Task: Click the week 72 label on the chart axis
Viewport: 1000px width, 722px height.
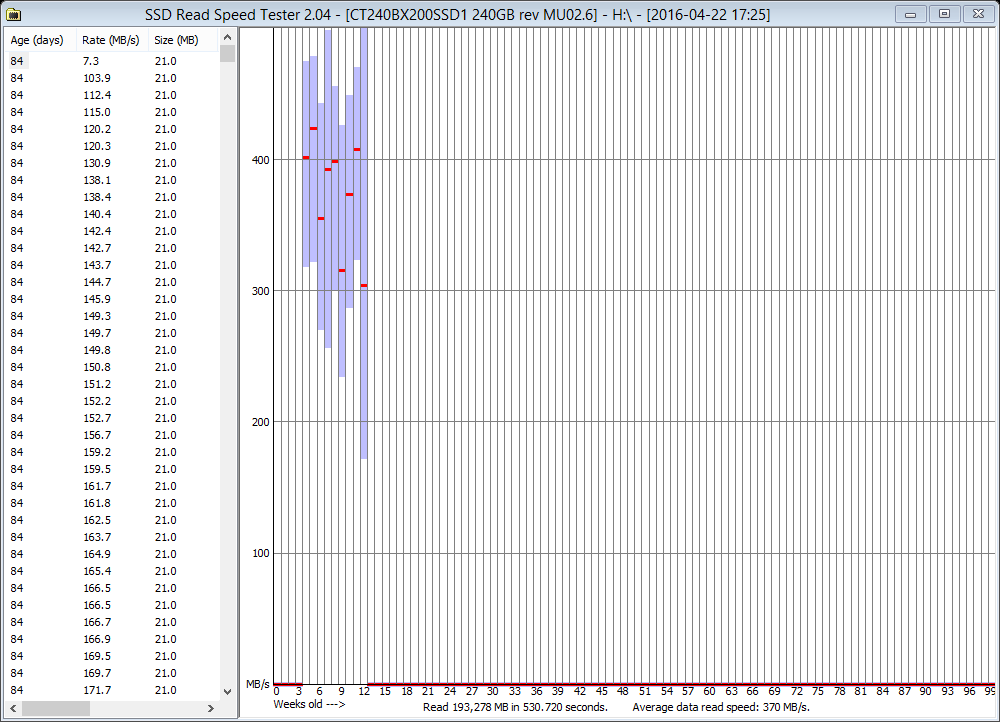Action: click(x=797, y=691)
